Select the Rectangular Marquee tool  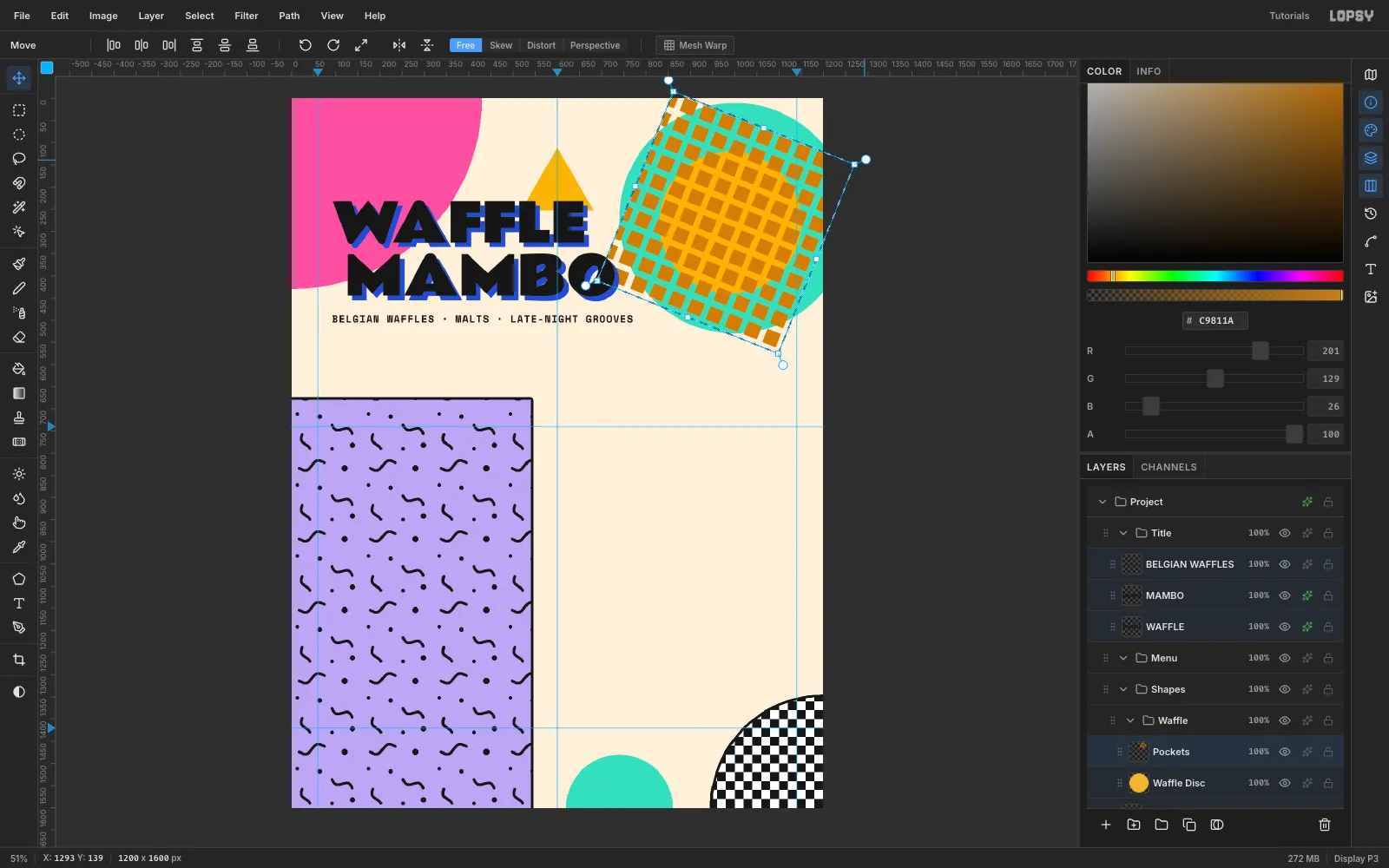tap(19, 110)
